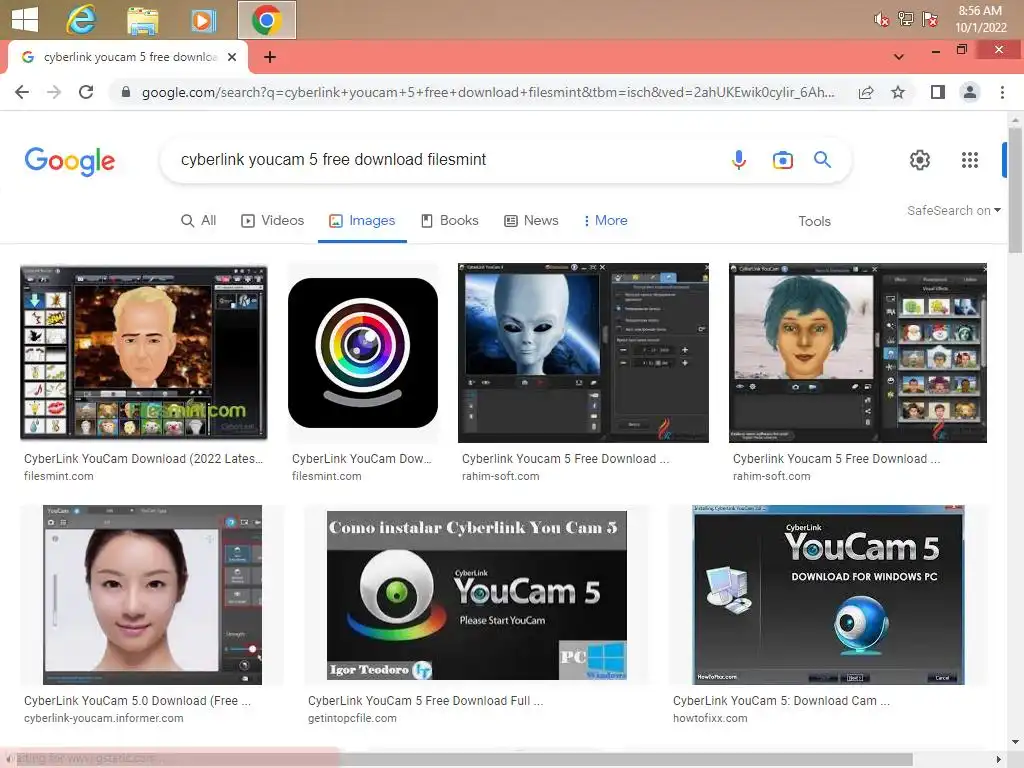Select the cyberlink youcam browser tab

(x=127, y=57)
